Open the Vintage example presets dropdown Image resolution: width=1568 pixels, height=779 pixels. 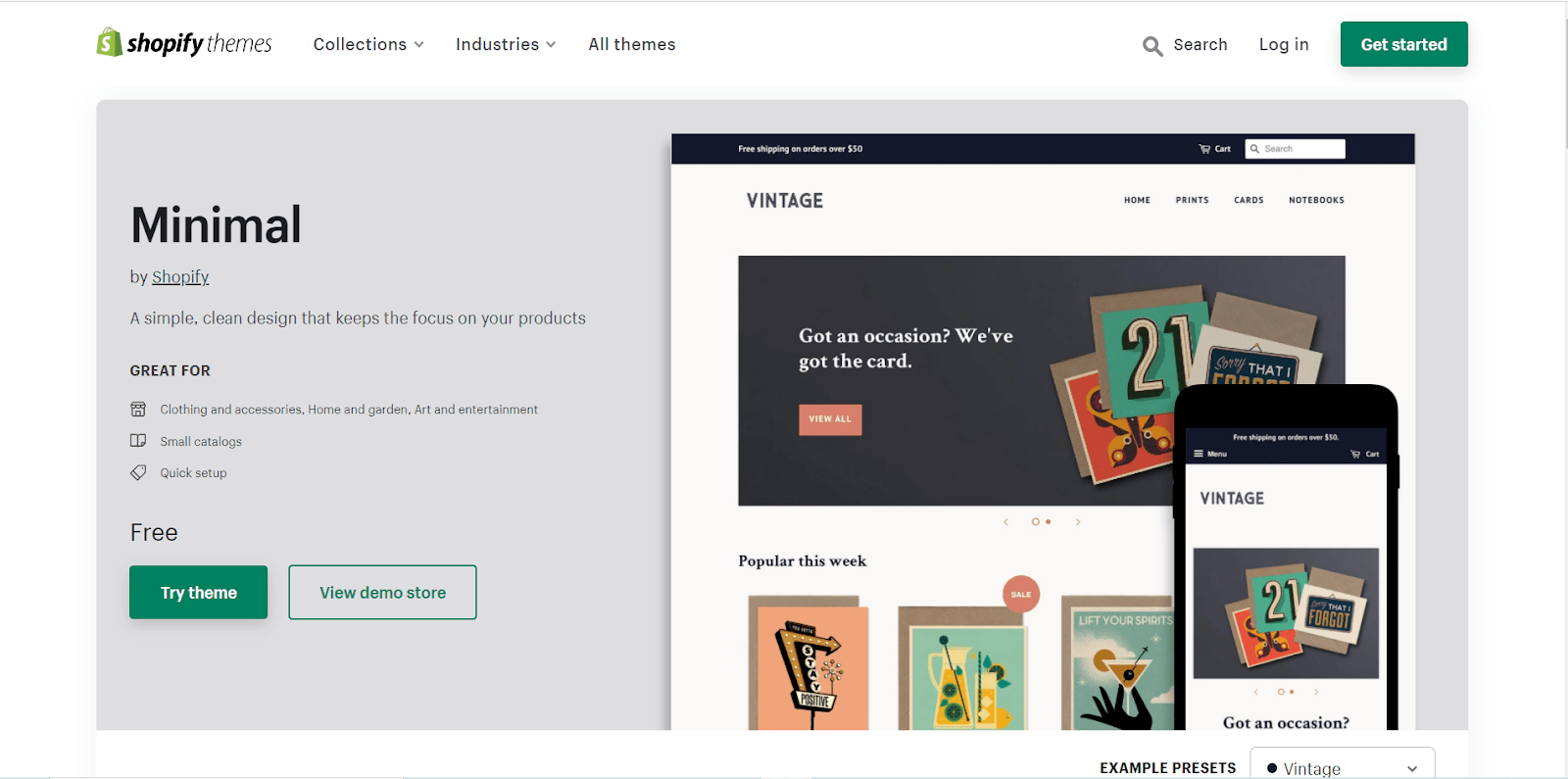pyautogui.click(x=1342, y=767)
